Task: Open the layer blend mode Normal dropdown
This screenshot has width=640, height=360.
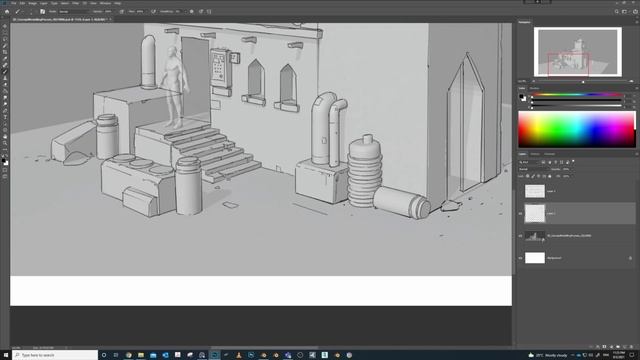Action: pyautogui.click(x=534, y=169)
